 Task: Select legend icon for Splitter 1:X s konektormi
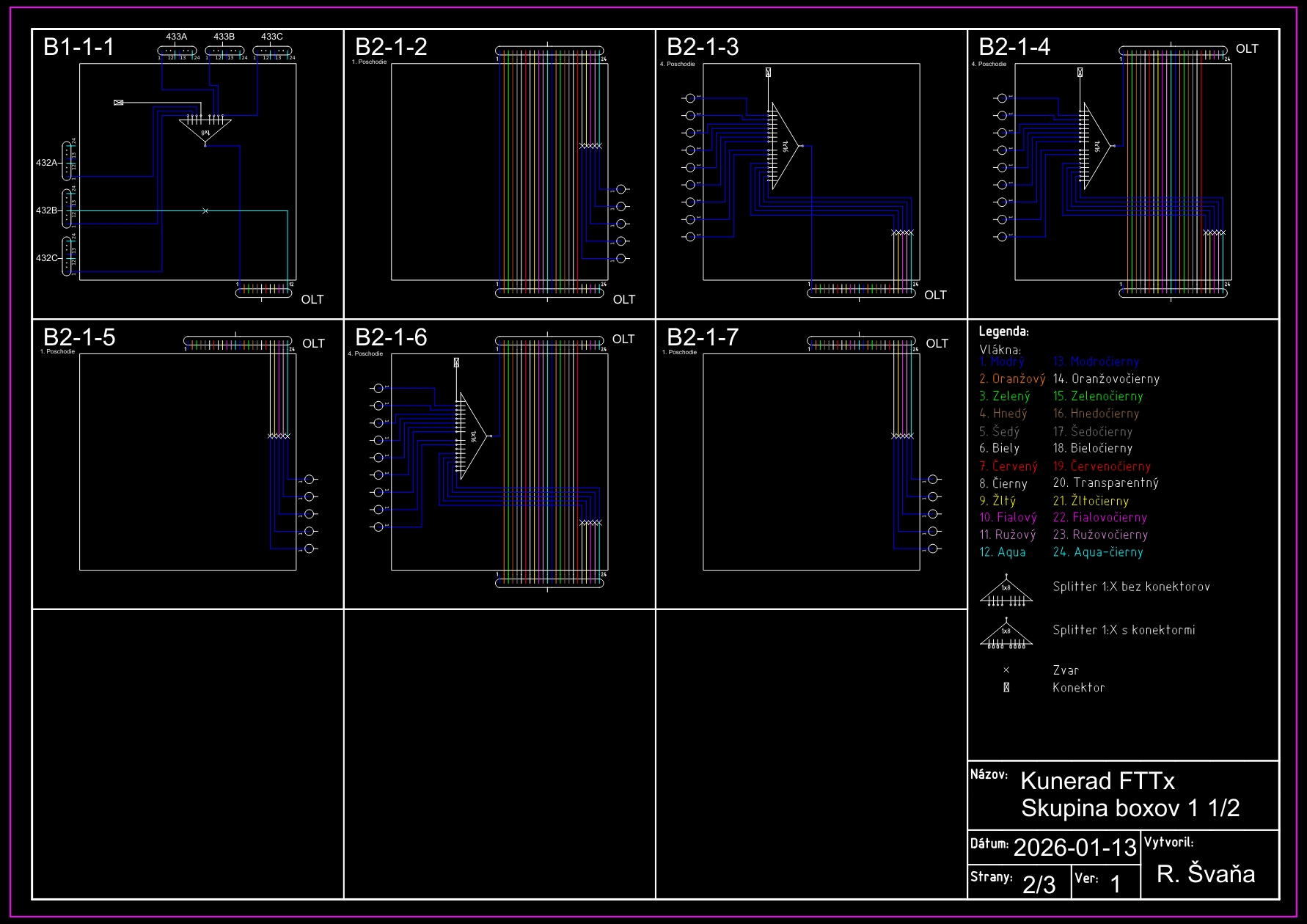coord(1006,635)
